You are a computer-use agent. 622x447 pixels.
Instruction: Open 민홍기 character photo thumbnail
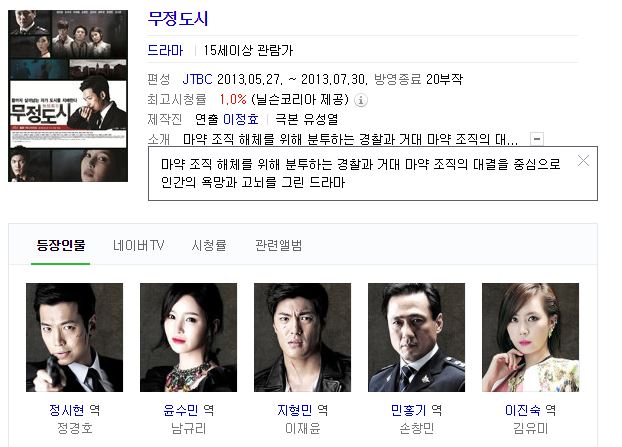[x=417, y=338]
